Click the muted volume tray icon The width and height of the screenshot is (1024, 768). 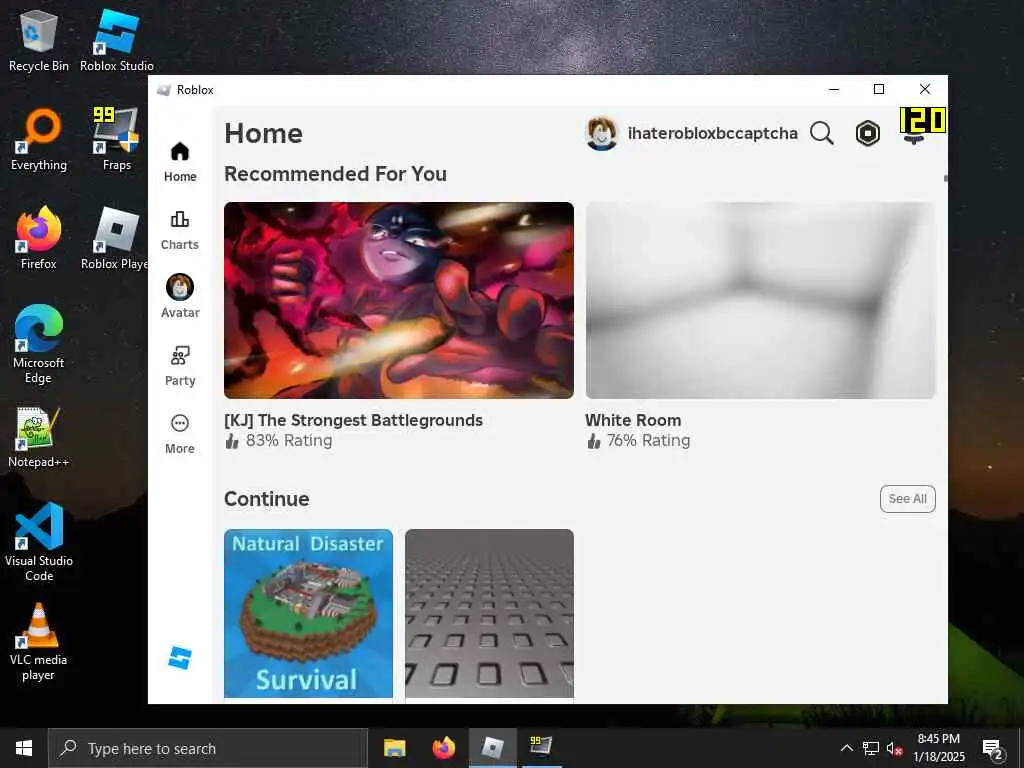(x=895, y=748)
